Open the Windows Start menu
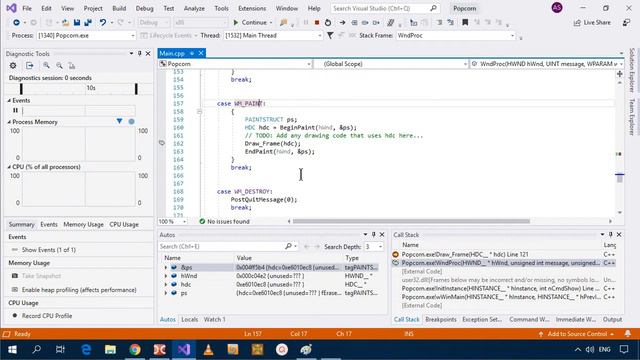This screenshot has height=360, width=640. click(x=12, y=350)
